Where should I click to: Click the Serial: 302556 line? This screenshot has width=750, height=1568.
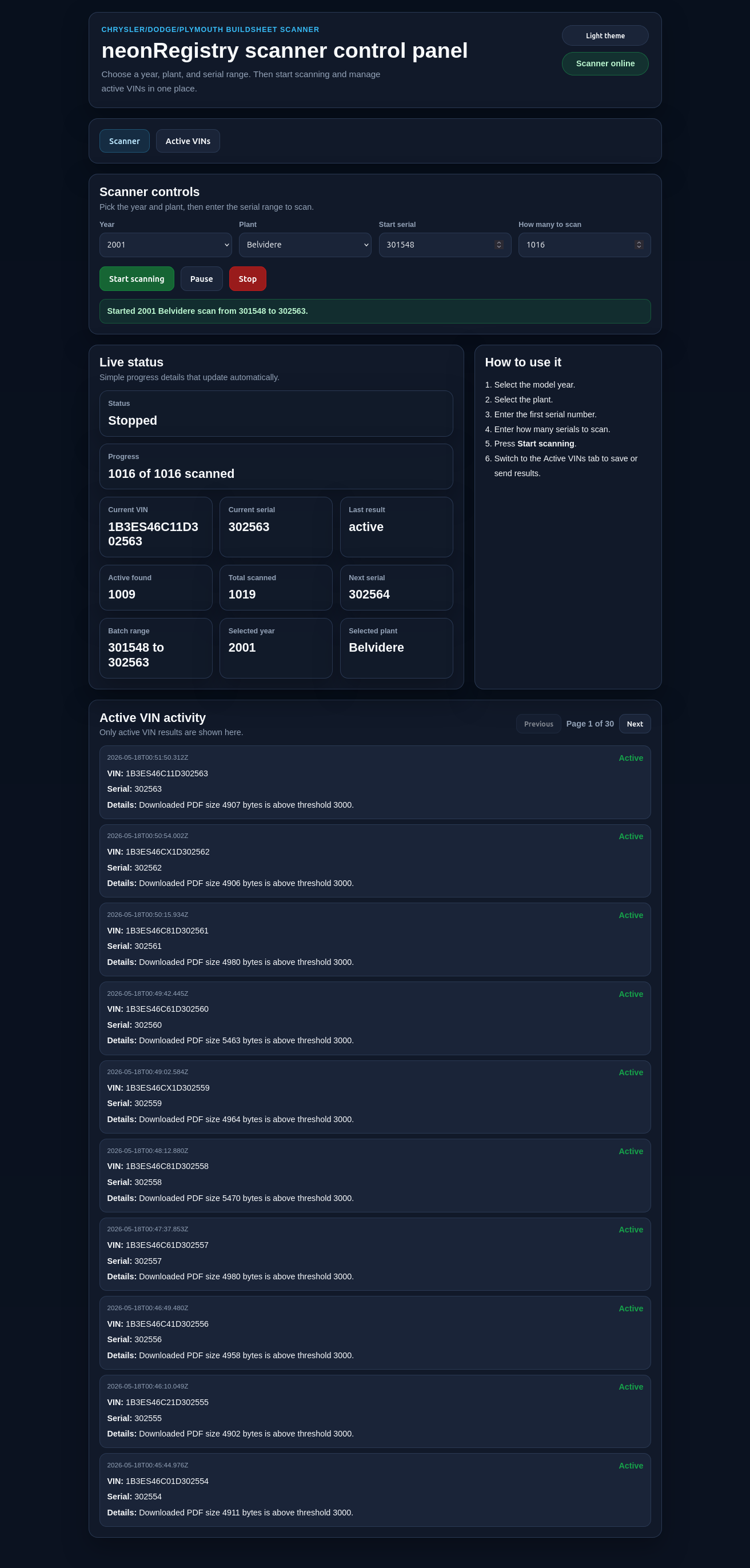pyautogui.click(x=134, y=1340)
